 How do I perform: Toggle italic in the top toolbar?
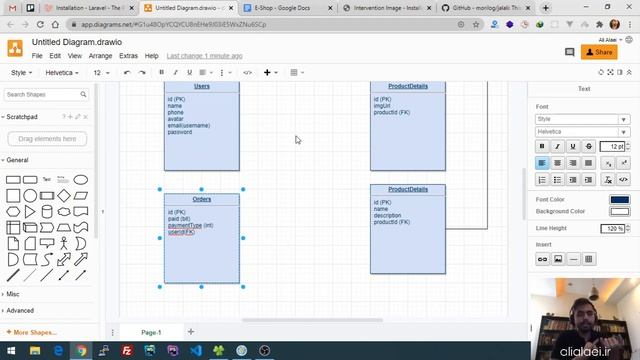tap(176, 72)
